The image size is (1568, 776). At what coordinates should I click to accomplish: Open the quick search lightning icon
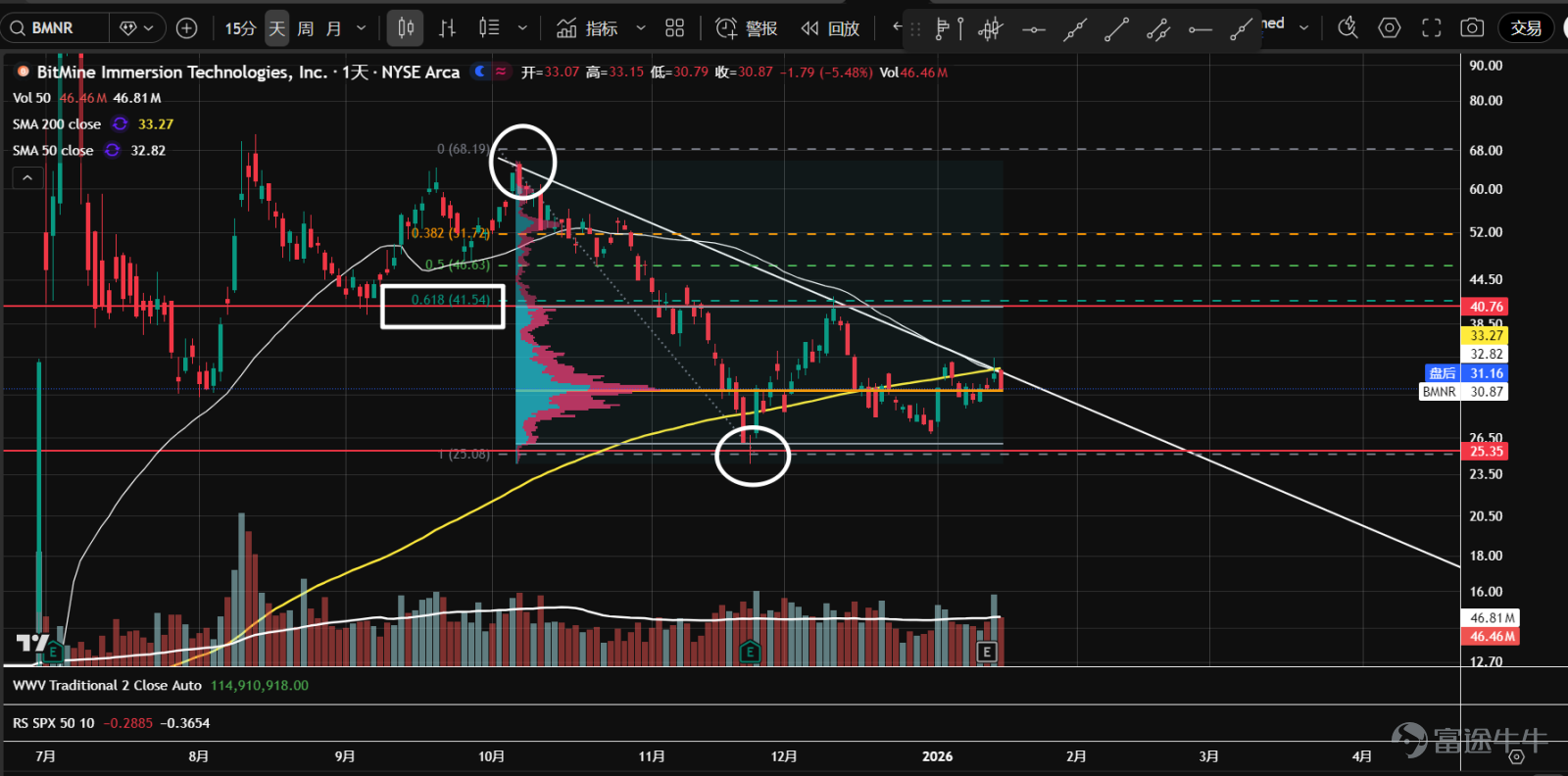point(1347,28)
